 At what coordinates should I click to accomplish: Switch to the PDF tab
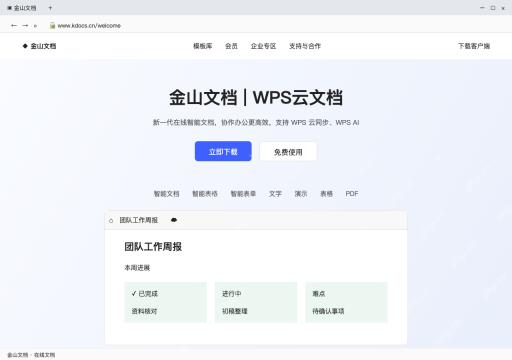pyautogui.click(x=352, y=194)
